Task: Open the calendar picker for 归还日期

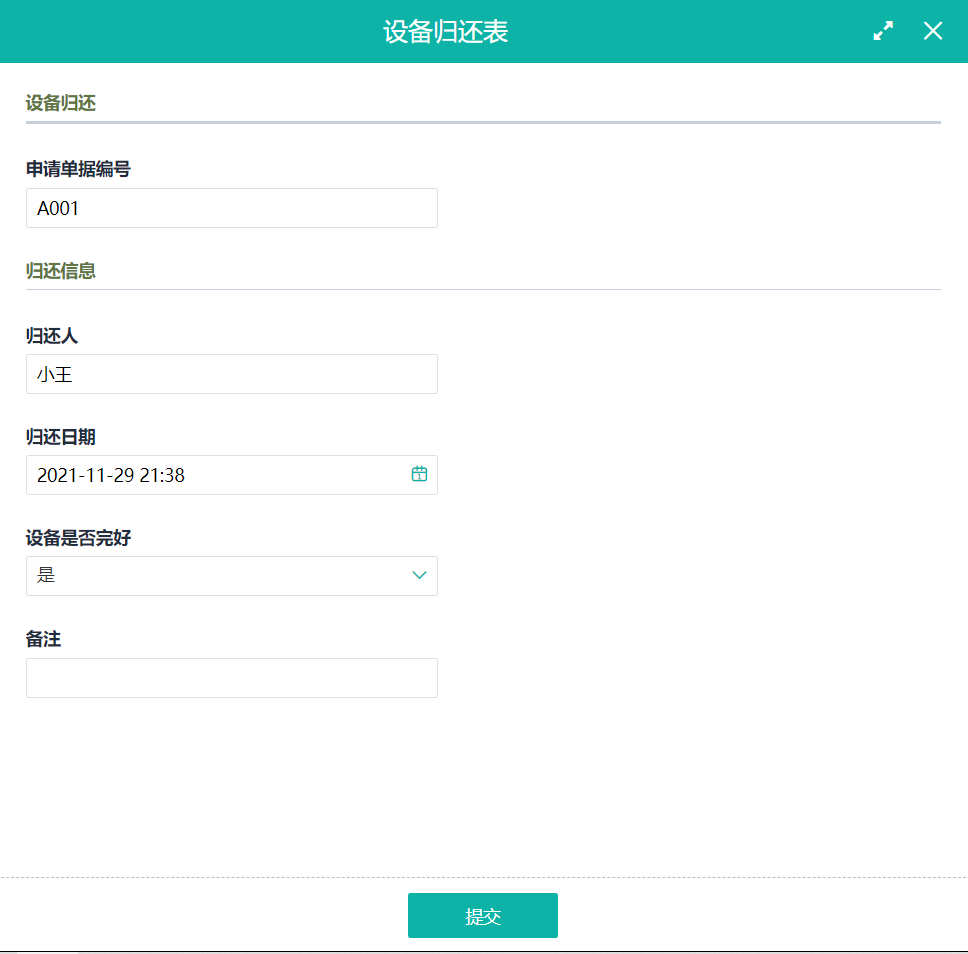Action: click(x=419, y=474)
